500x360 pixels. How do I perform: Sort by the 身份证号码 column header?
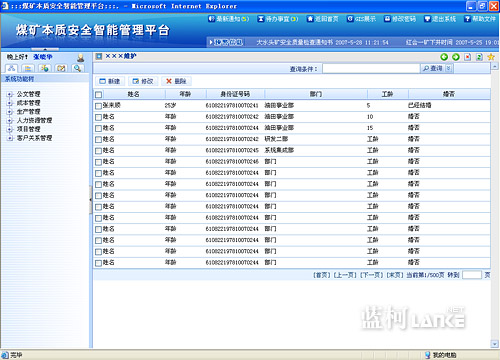click(x=235, y=94)
